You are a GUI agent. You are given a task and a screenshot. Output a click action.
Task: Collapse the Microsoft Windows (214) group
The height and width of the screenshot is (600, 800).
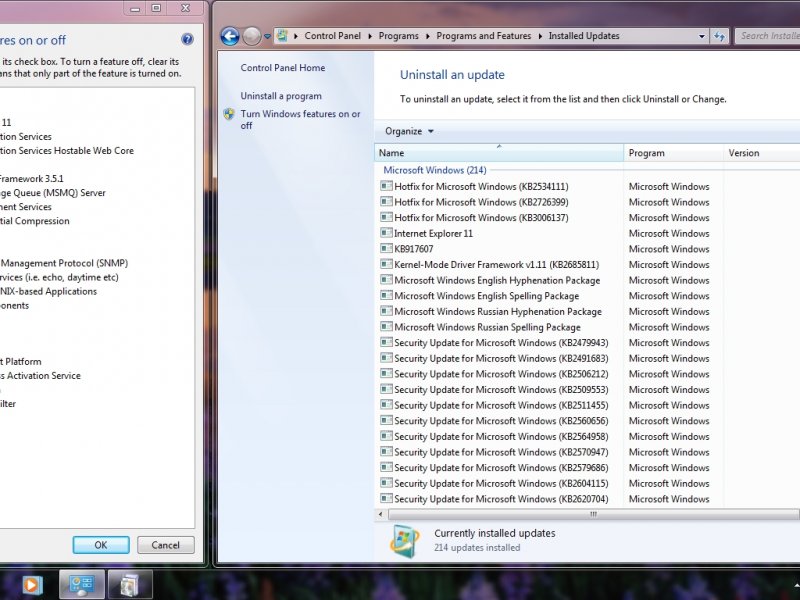(435, 170)
